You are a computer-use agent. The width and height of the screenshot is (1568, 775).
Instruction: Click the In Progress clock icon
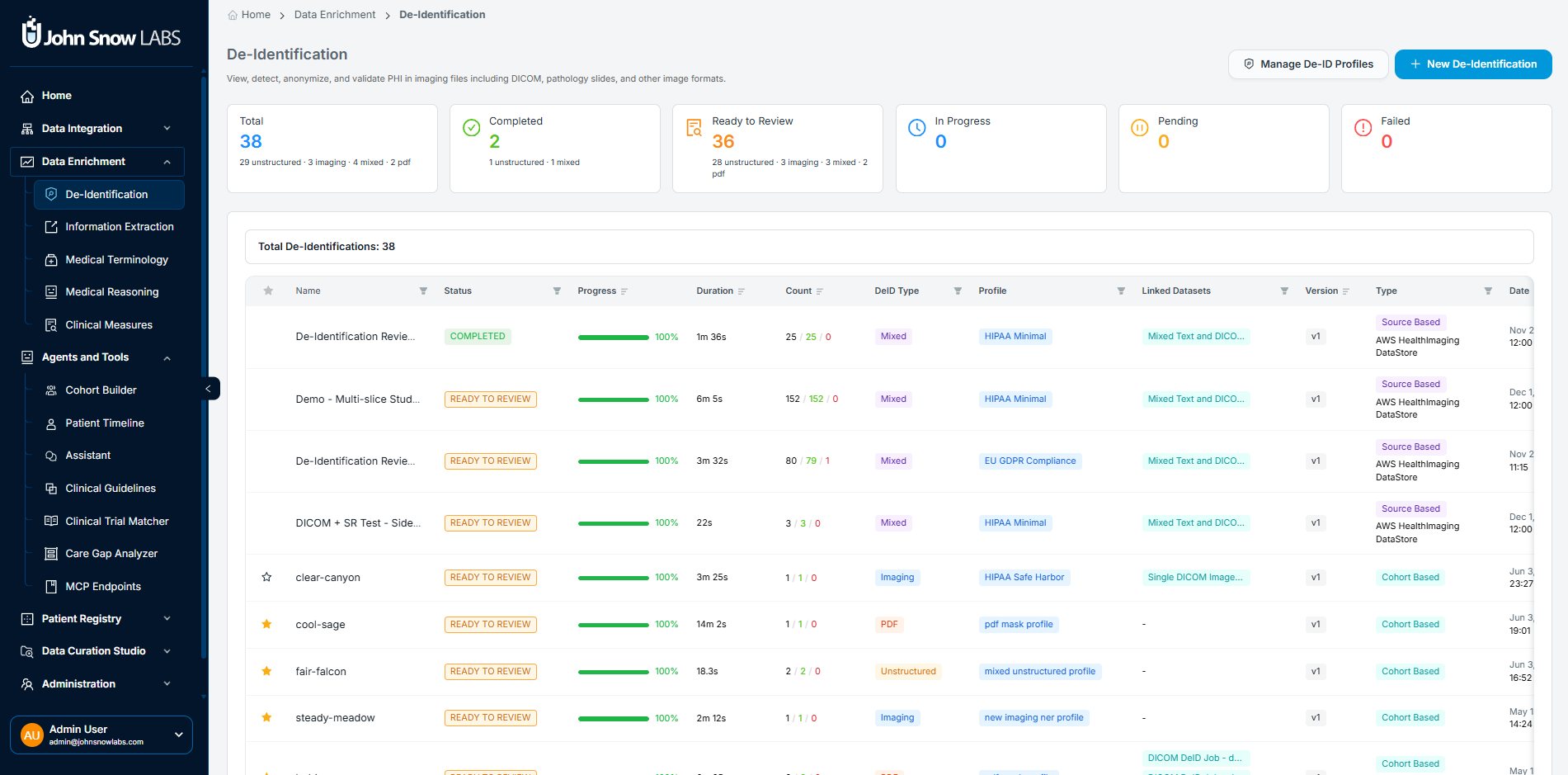917,128
